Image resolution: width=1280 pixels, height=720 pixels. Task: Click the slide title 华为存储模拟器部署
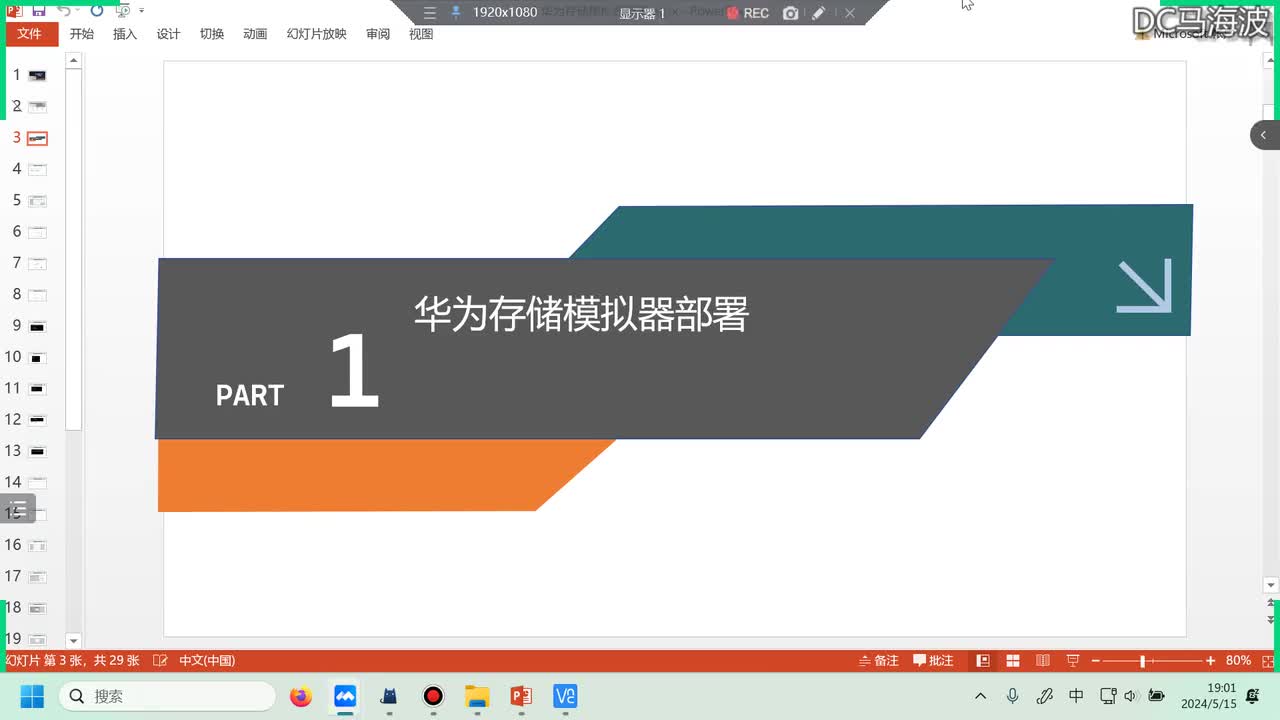tap(581, 314)
